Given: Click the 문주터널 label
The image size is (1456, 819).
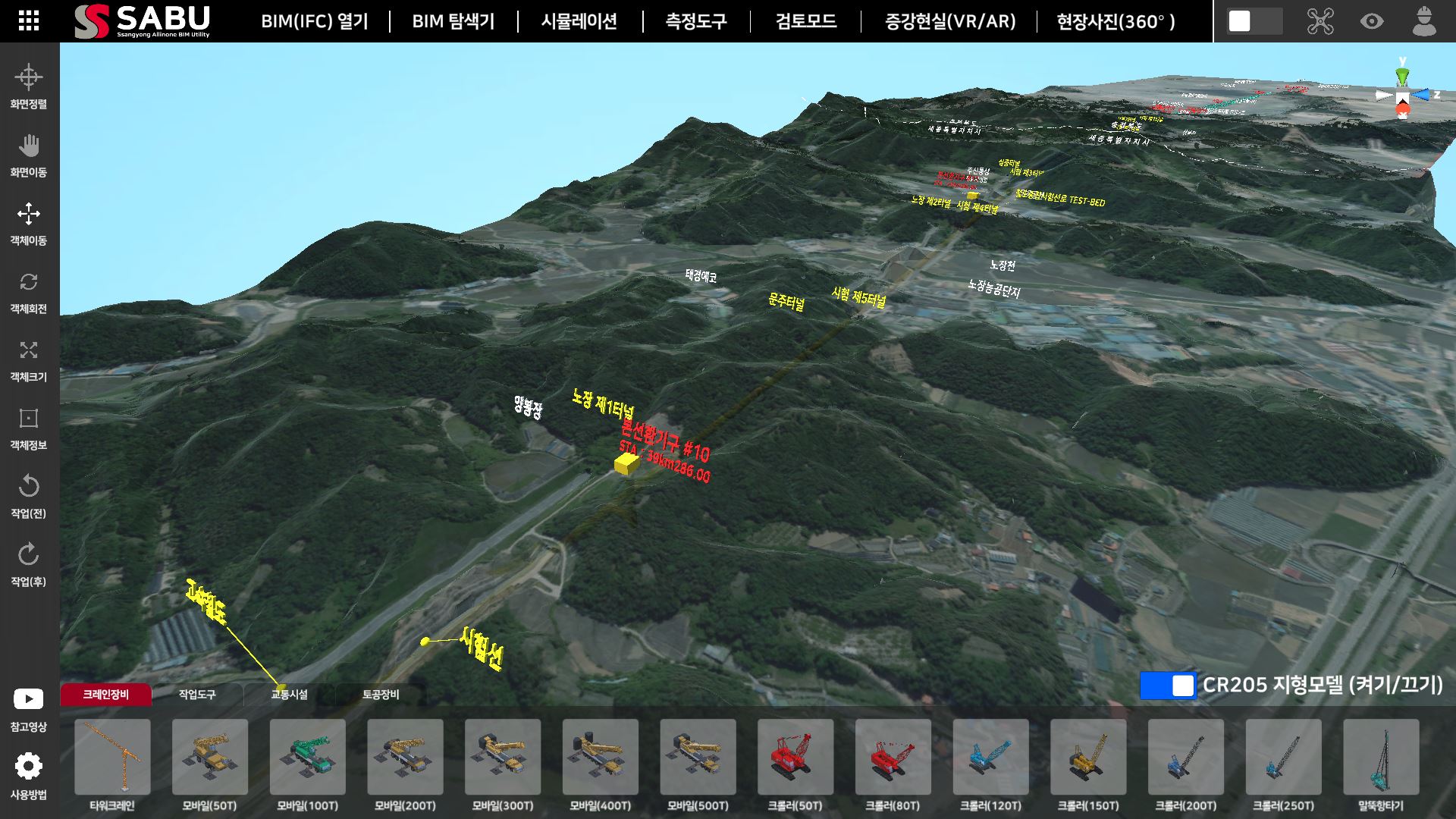Looking at the screenshot, I should tap(786, 302).
